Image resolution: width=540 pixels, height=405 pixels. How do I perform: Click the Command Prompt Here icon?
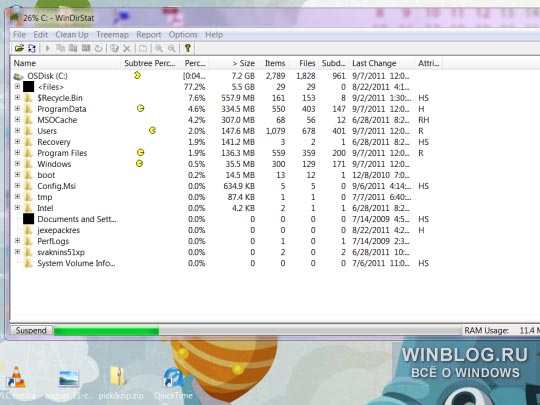click(85, 48)
